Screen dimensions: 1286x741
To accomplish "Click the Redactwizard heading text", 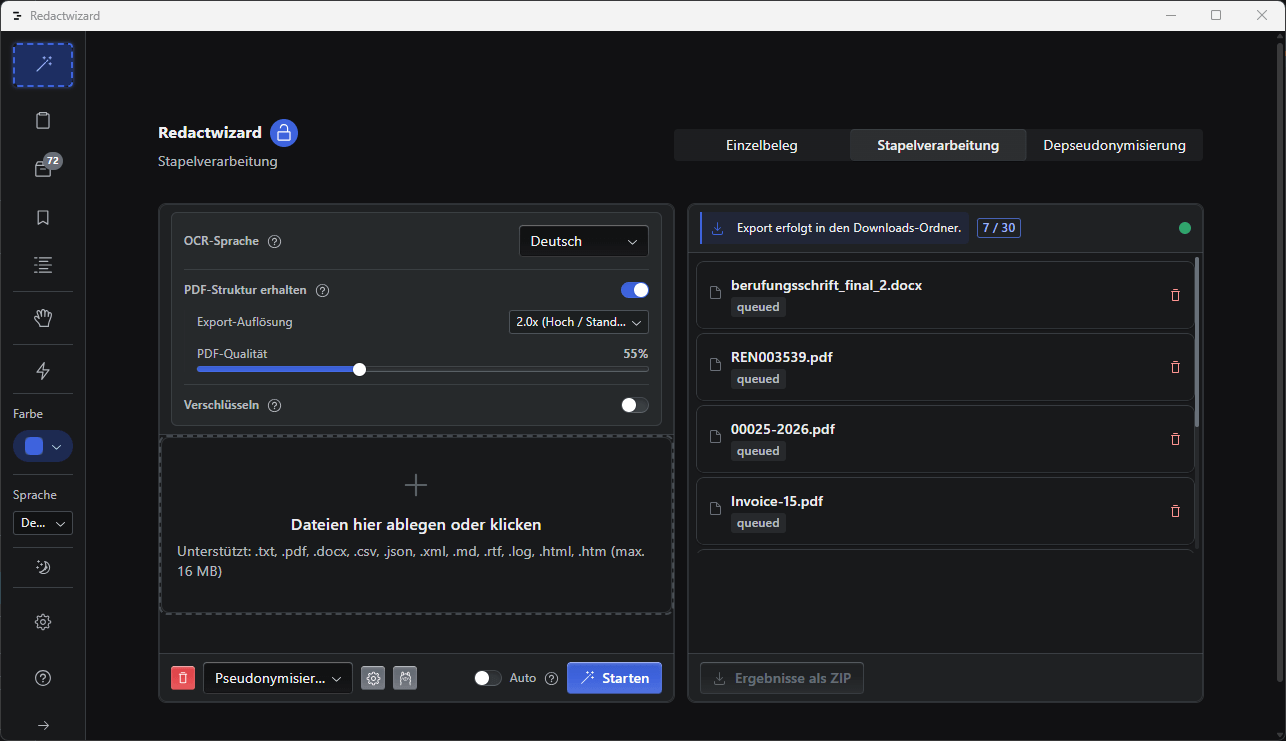I will pos(210,132).
